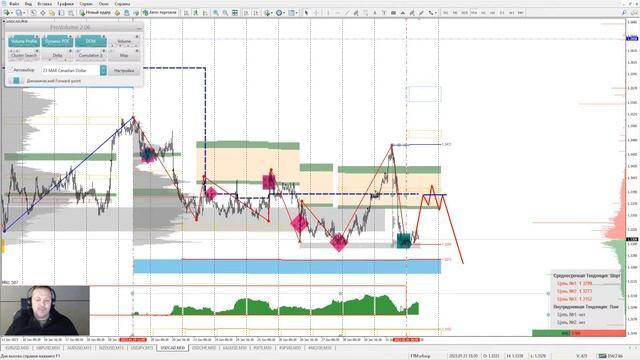Open the chat bubble icon at toolbar end

(634, 13)
